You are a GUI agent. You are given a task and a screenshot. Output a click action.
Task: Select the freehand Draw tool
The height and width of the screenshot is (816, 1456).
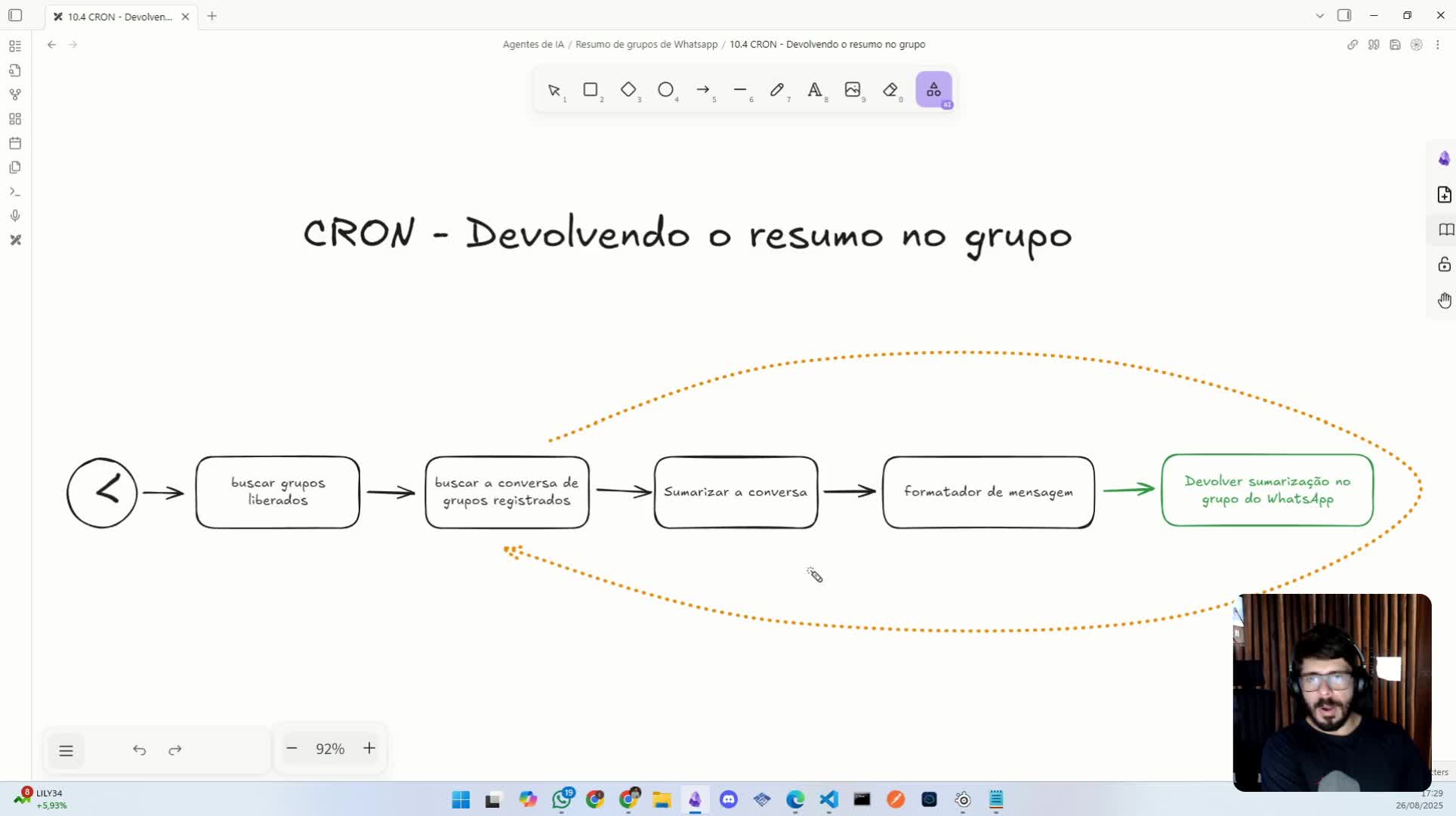[x=778, y=90]
